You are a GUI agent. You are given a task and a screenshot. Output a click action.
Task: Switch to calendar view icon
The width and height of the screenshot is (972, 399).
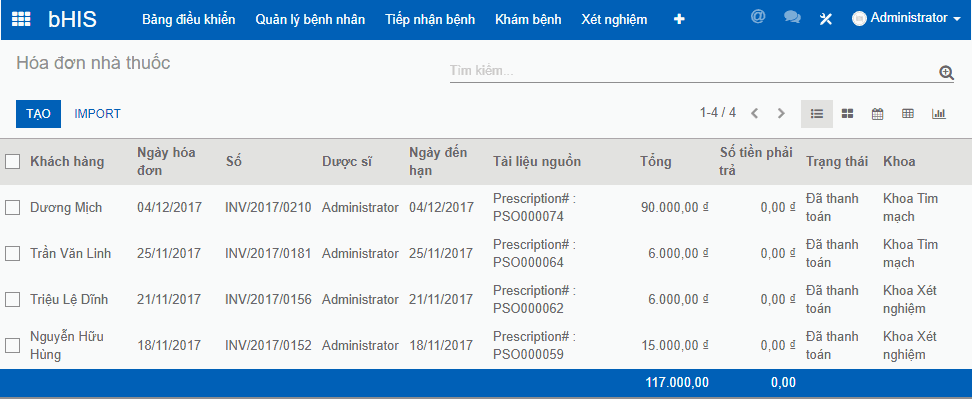(x=877, y=114)
